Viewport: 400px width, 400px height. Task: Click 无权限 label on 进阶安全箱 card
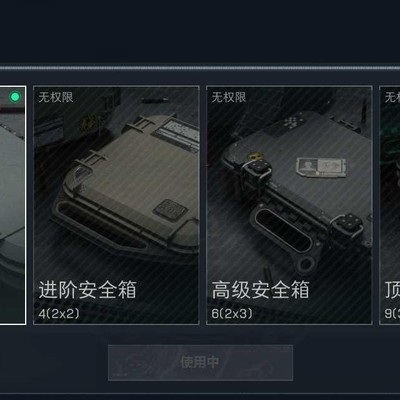pos(56,97)
